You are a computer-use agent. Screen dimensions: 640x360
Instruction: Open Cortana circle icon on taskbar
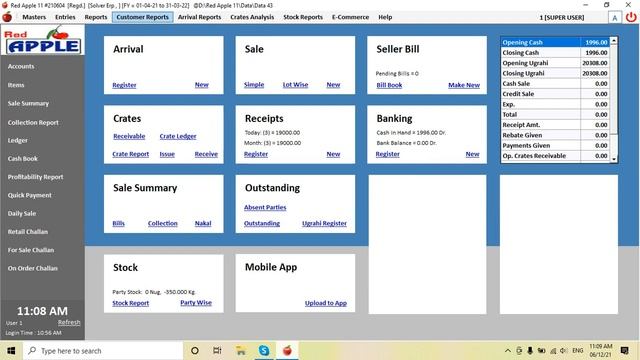(x=195, y=351)
